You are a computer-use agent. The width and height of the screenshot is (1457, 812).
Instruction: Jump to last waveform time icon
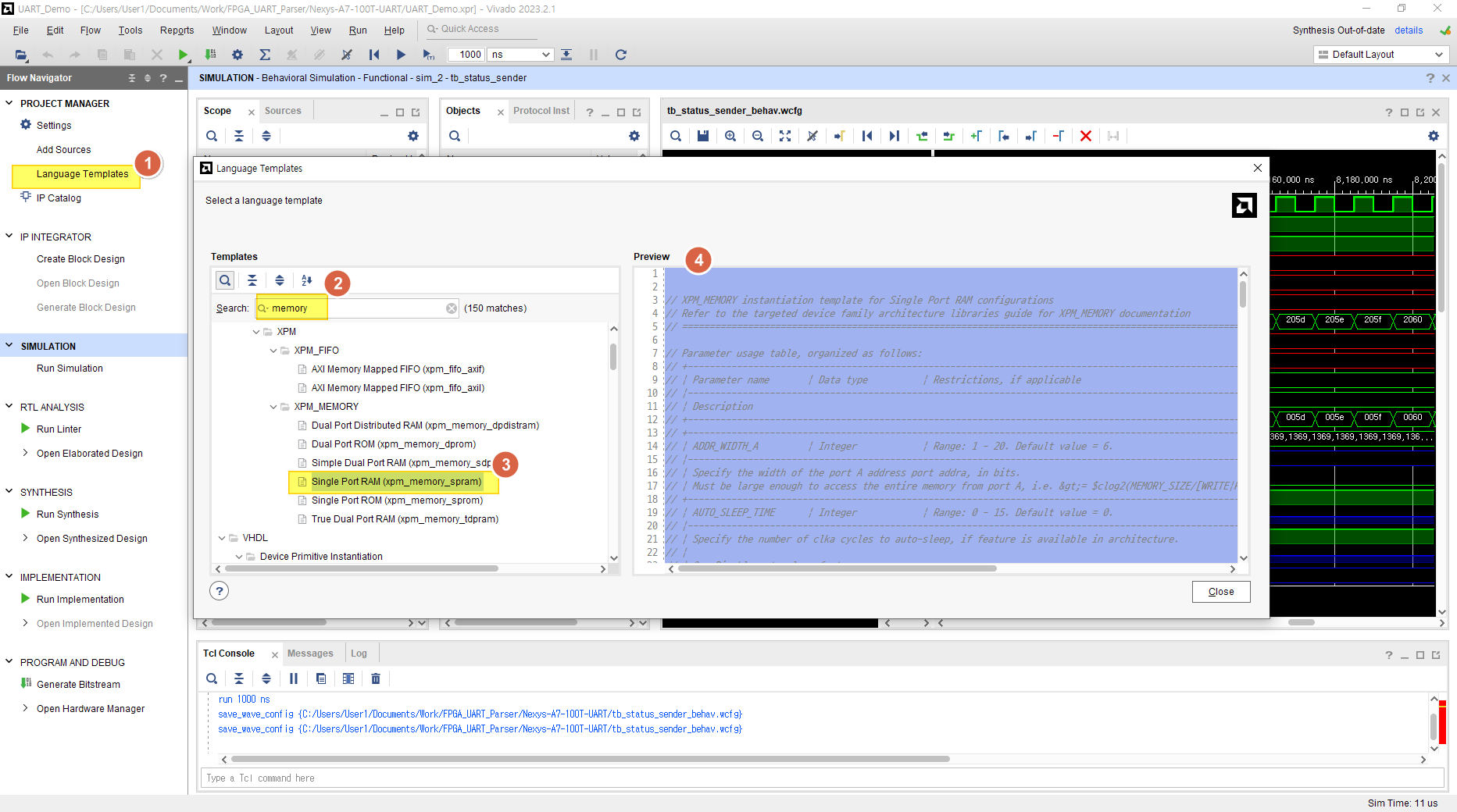point(895,136)
